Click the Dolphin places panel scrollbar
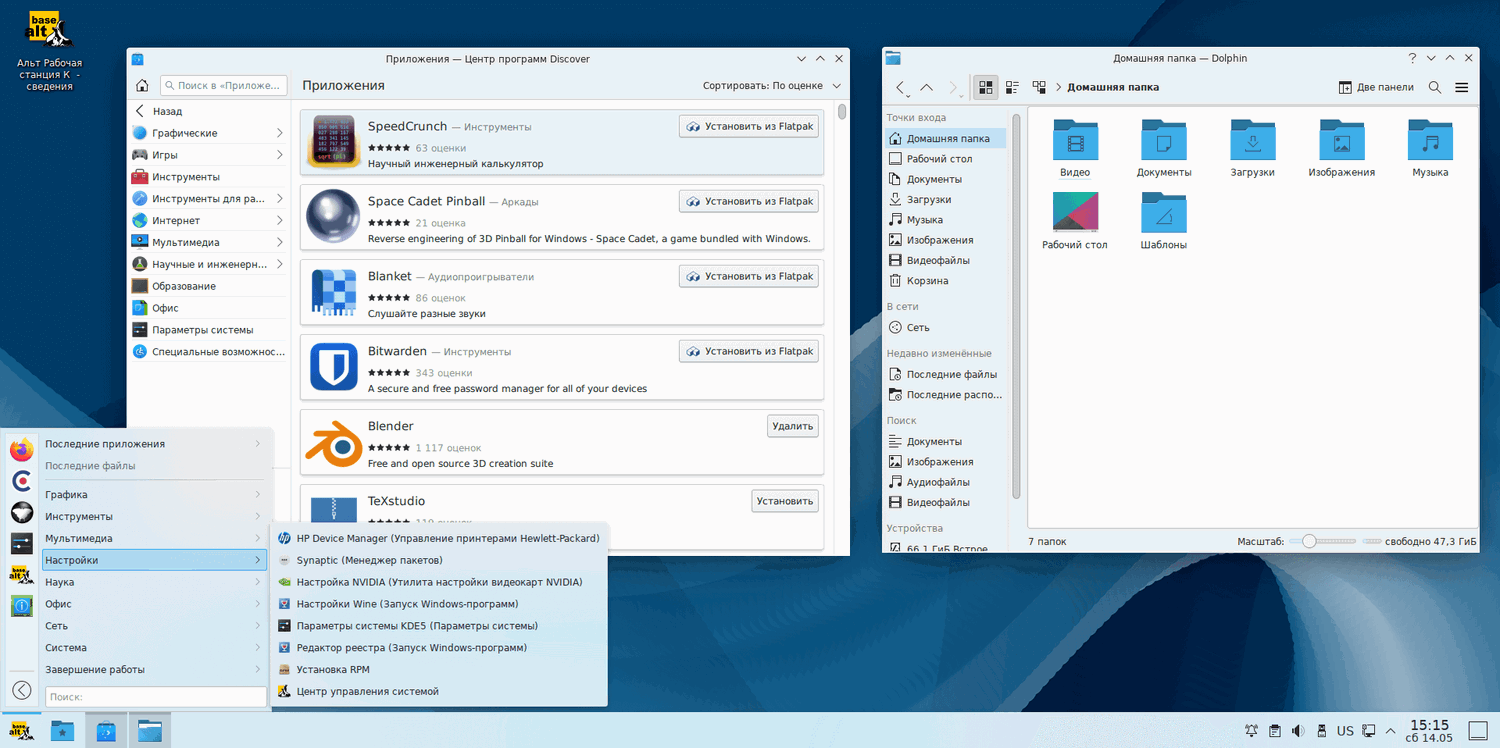Screen dimensions: 1500x748 [x=1017, y=306]
